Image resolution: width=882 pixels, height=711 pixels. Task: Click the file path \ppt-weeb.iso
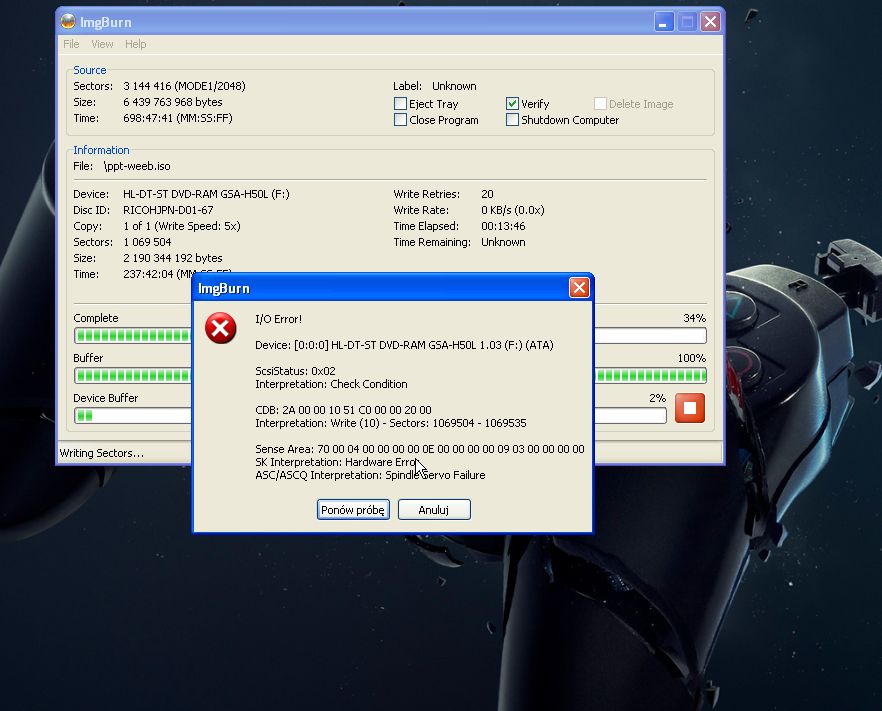click(x=137, y=166)
